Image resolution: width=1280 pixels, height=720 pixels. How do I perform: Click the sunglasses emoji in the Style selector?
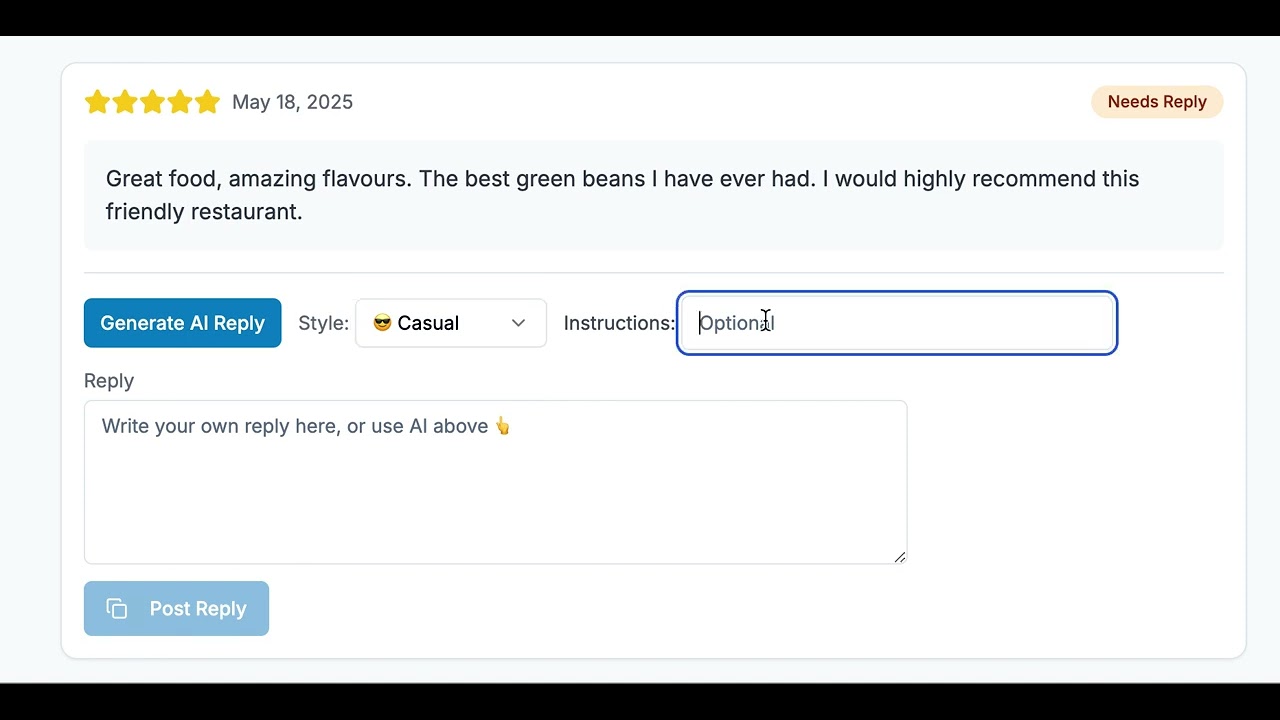382,323
